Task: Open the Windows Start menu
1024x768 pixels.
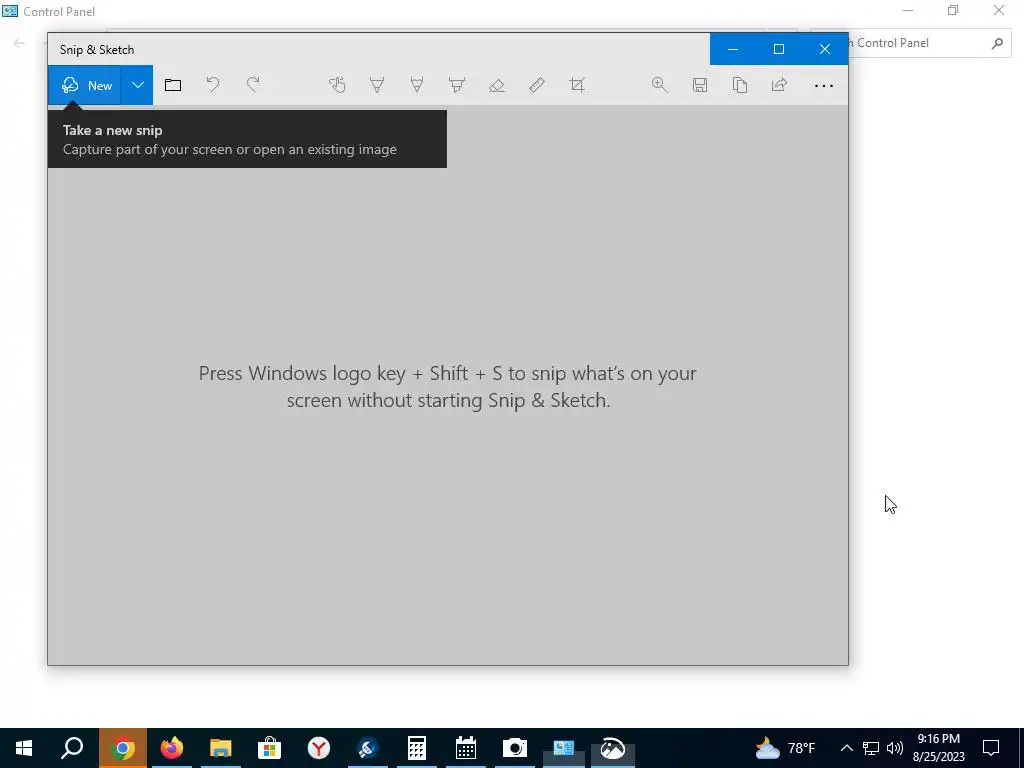Action: [24, 748]
